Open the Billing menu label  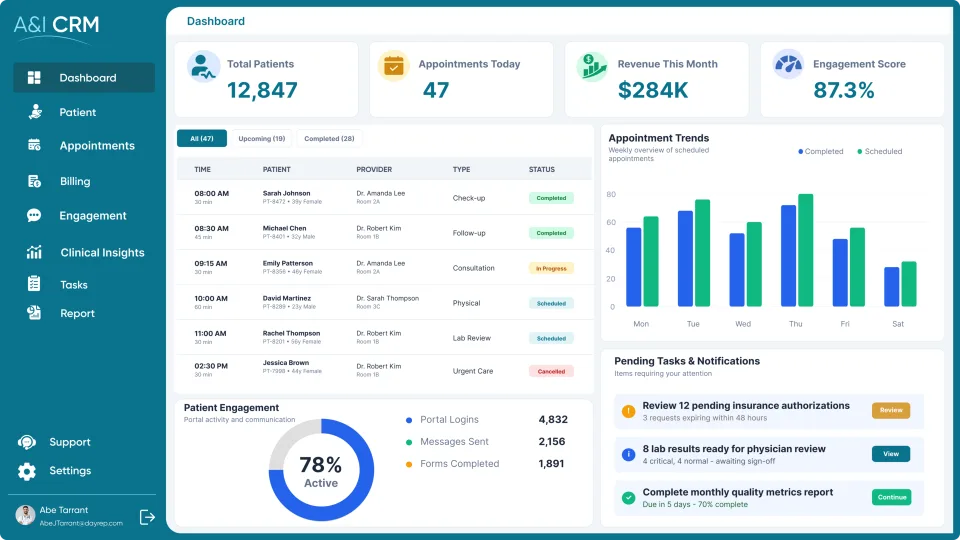pos(75,181)
